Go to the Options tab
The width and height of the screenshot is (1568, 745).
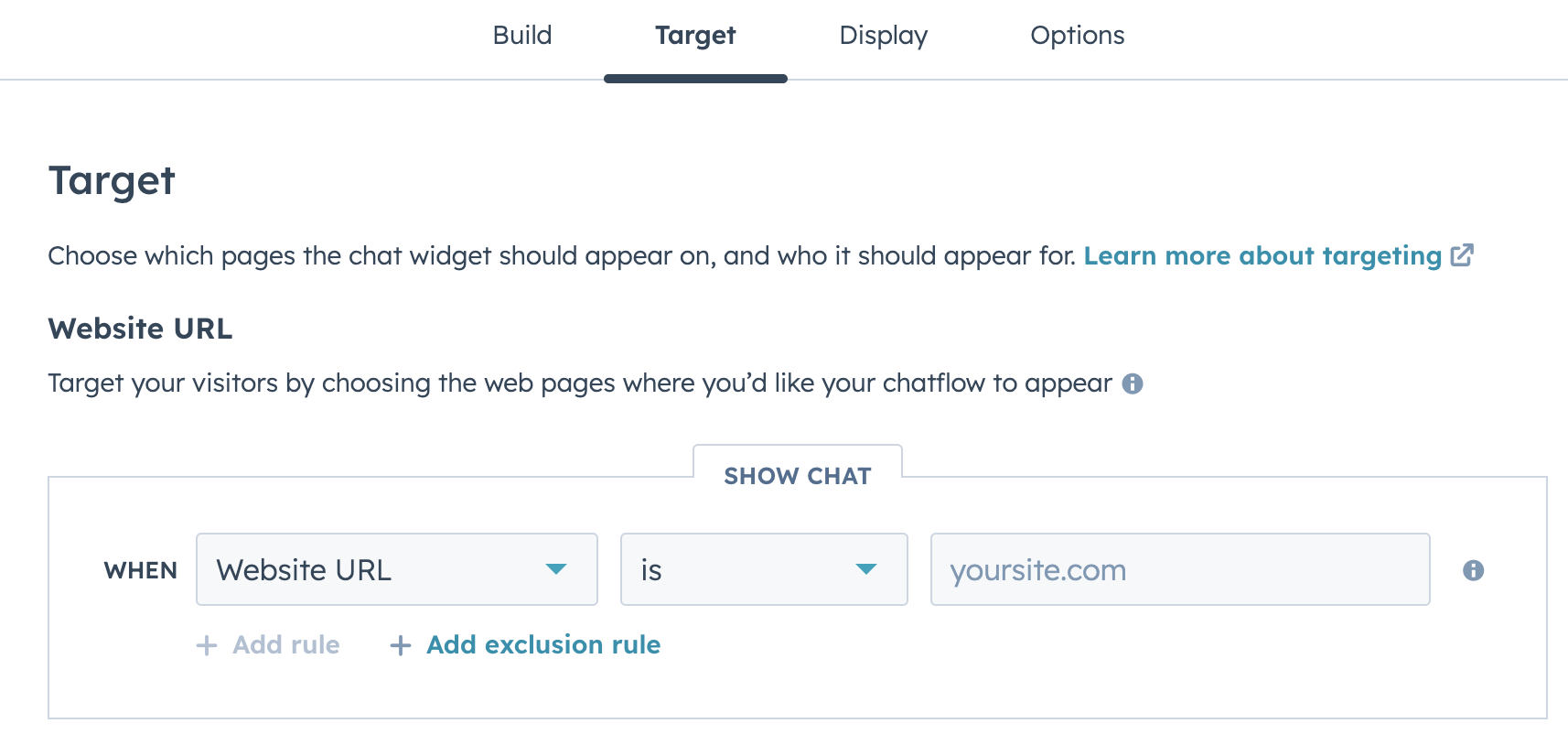coord(1077,36)
